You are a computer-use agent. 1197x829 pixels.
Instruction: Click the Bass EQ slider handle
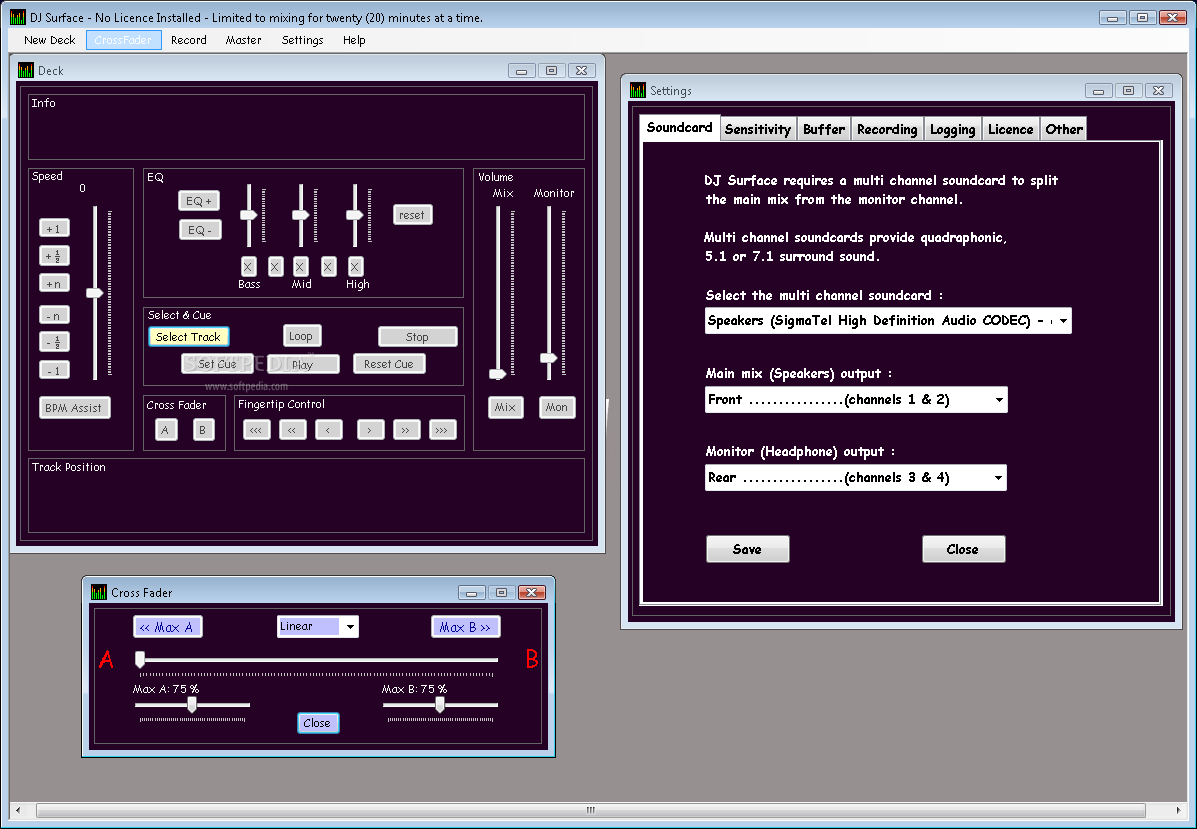pos(249,215)
